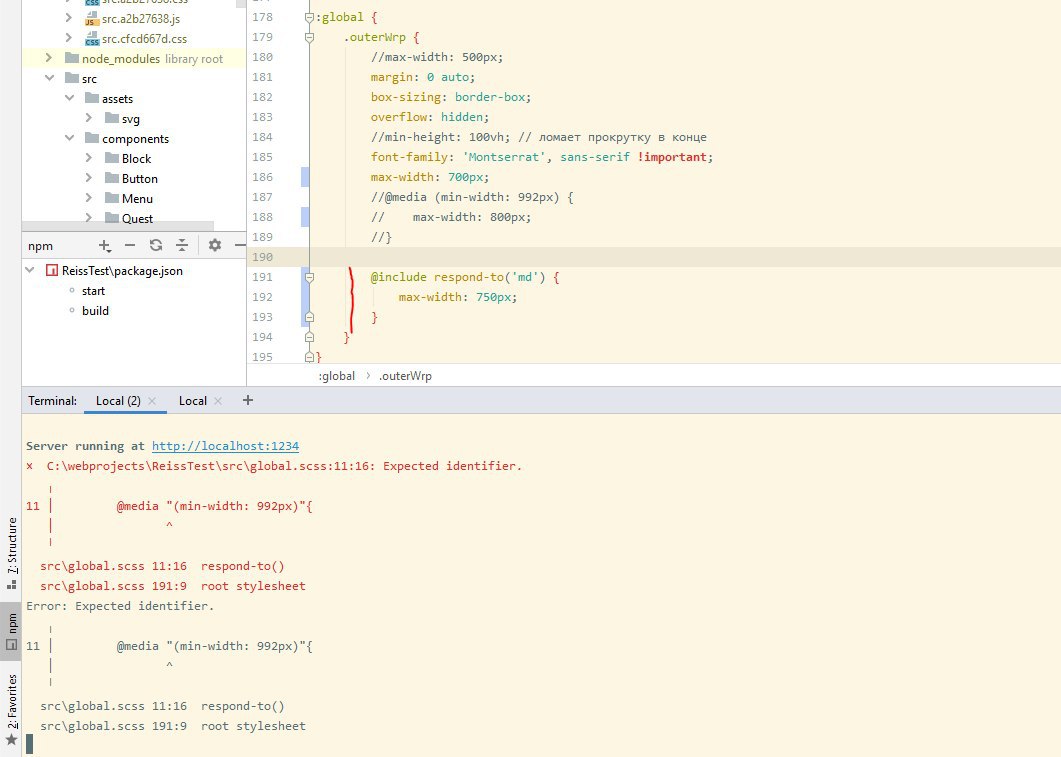Image resolution: width=1061 pixels, height=757 pixels.
Task: Collapse the src folder
Action: pos(49,78)
